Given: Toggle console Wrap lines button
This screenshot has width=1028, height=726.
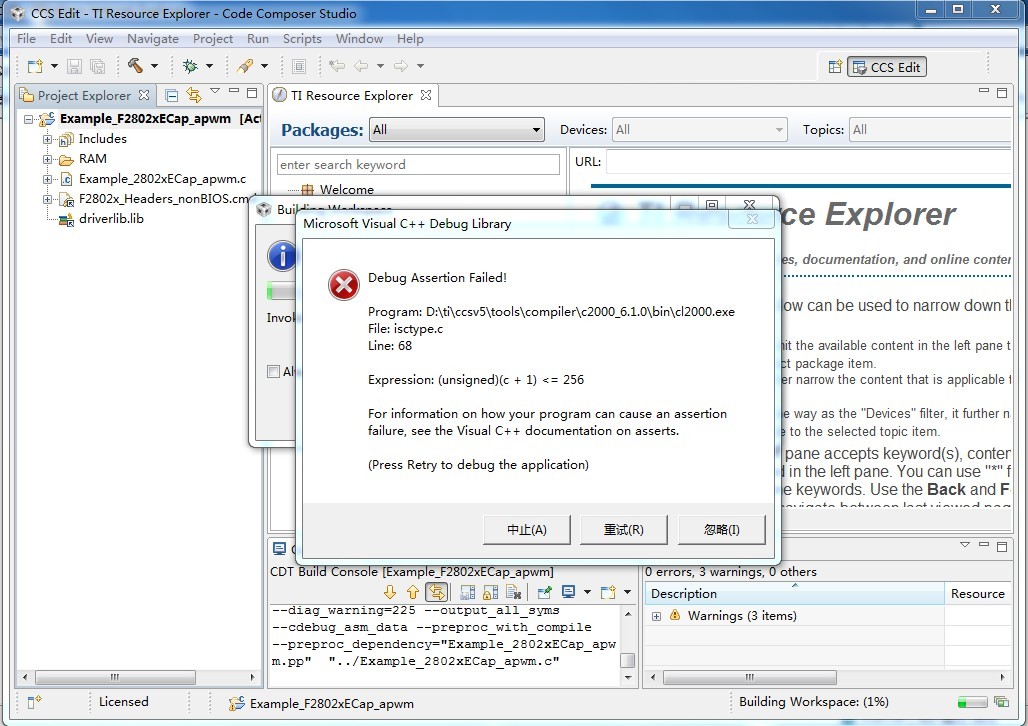Looking at the screenshot, I should [x=436, y=592].
